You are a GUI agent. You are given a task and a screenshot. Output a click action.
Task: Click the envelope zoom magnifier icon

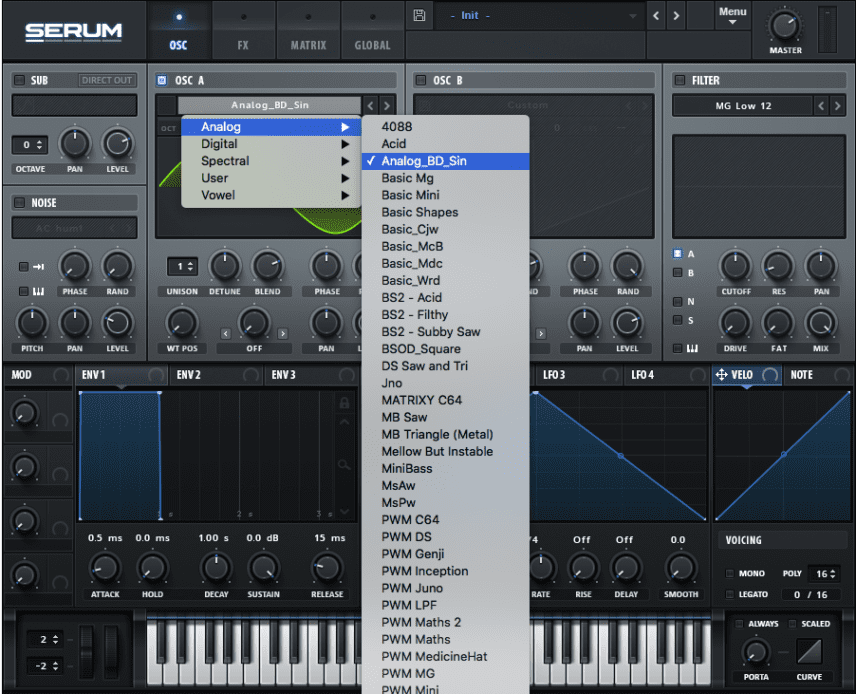point(344,465)
